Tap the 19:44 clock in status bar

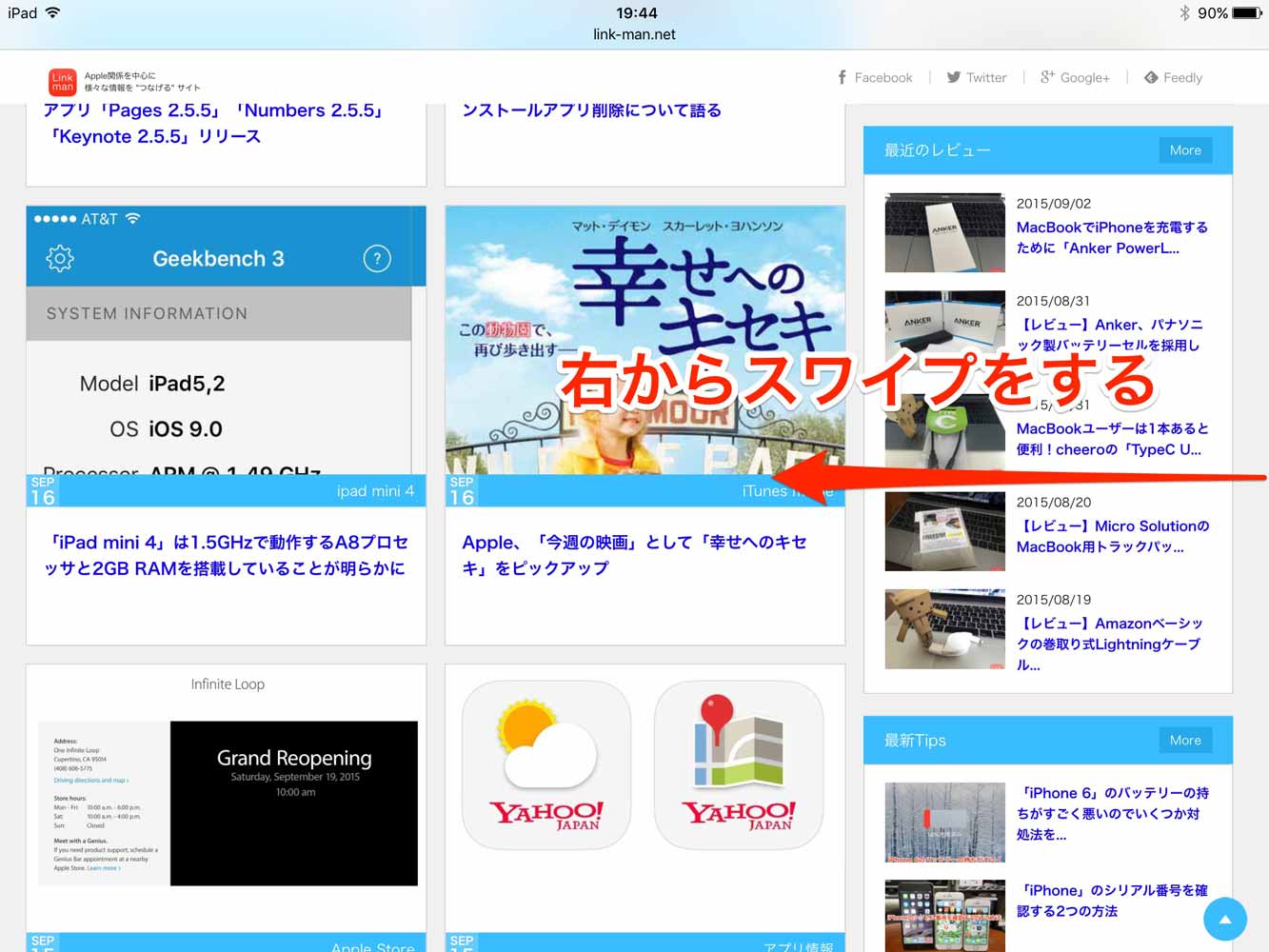pos(636,12)
